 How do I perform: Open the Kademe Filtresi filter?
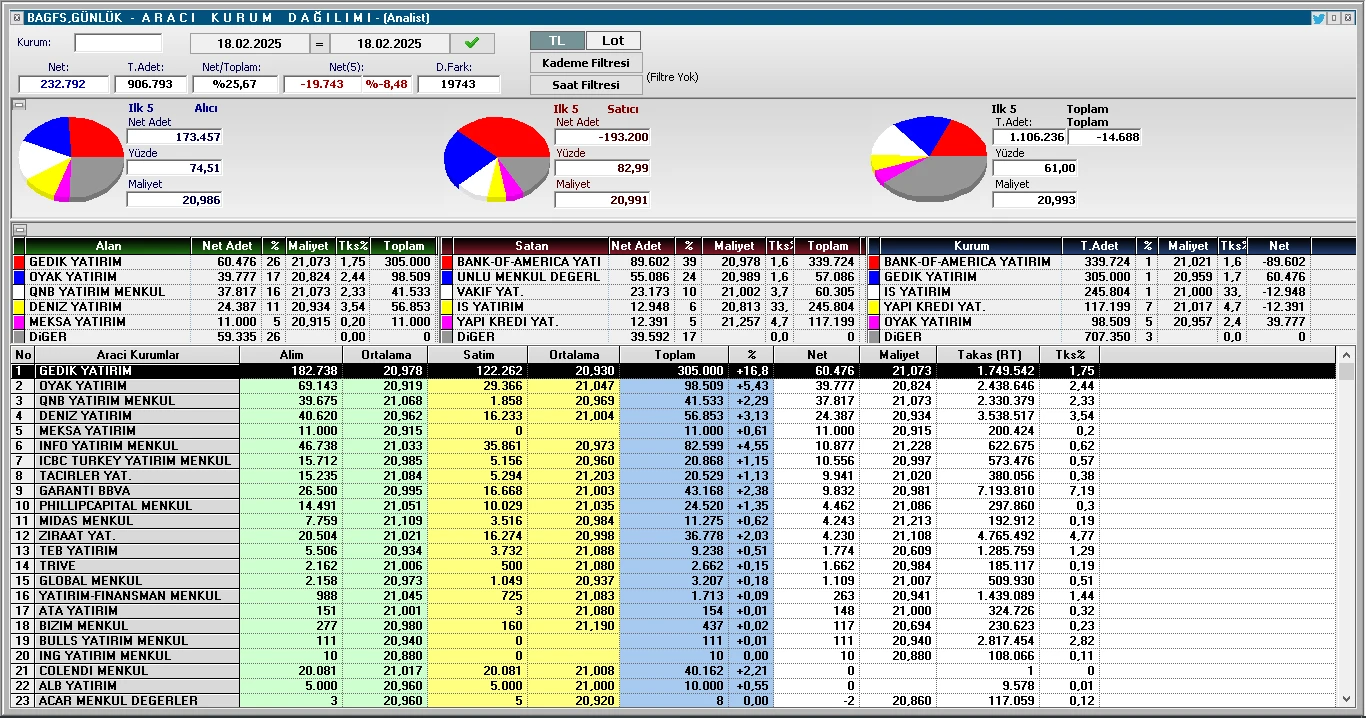[586, 63]
